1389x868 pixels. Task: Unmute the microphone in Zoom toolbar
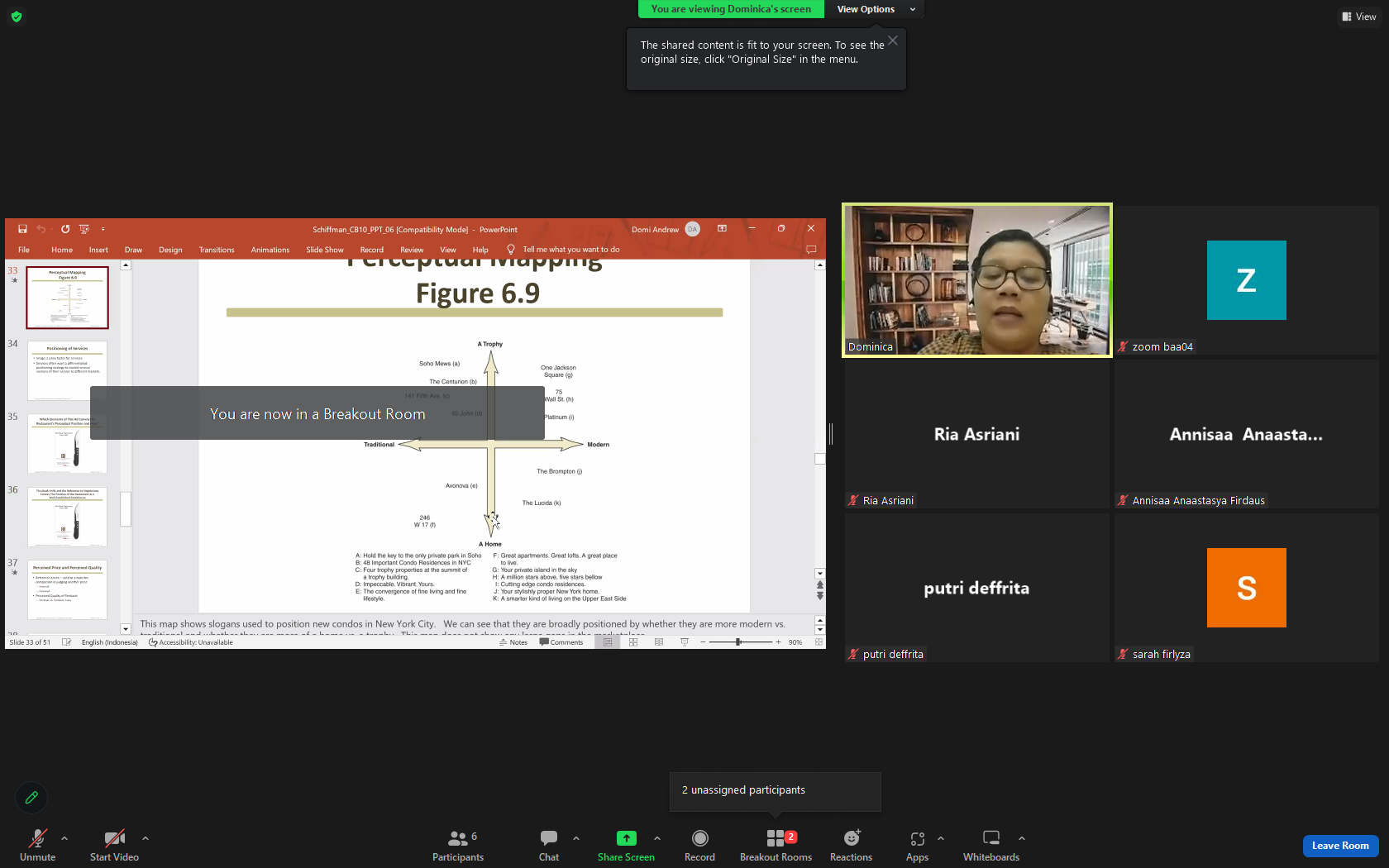pyautogui.click(x=37, y=845)
